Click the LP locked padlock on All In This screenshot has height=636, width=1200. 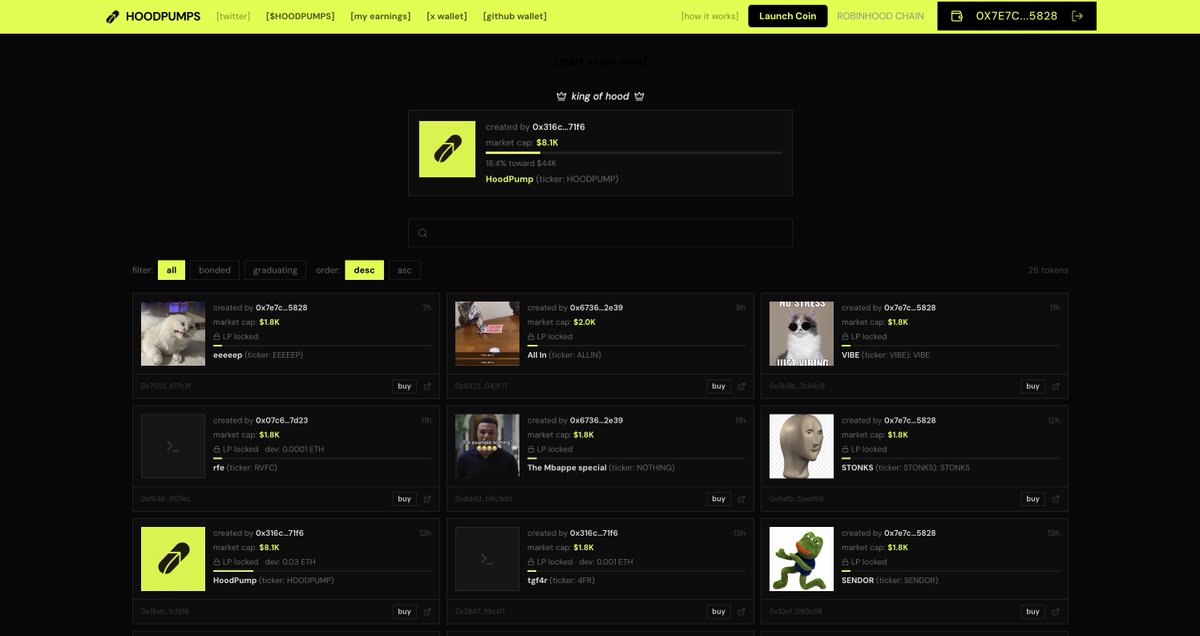(531, 337)
